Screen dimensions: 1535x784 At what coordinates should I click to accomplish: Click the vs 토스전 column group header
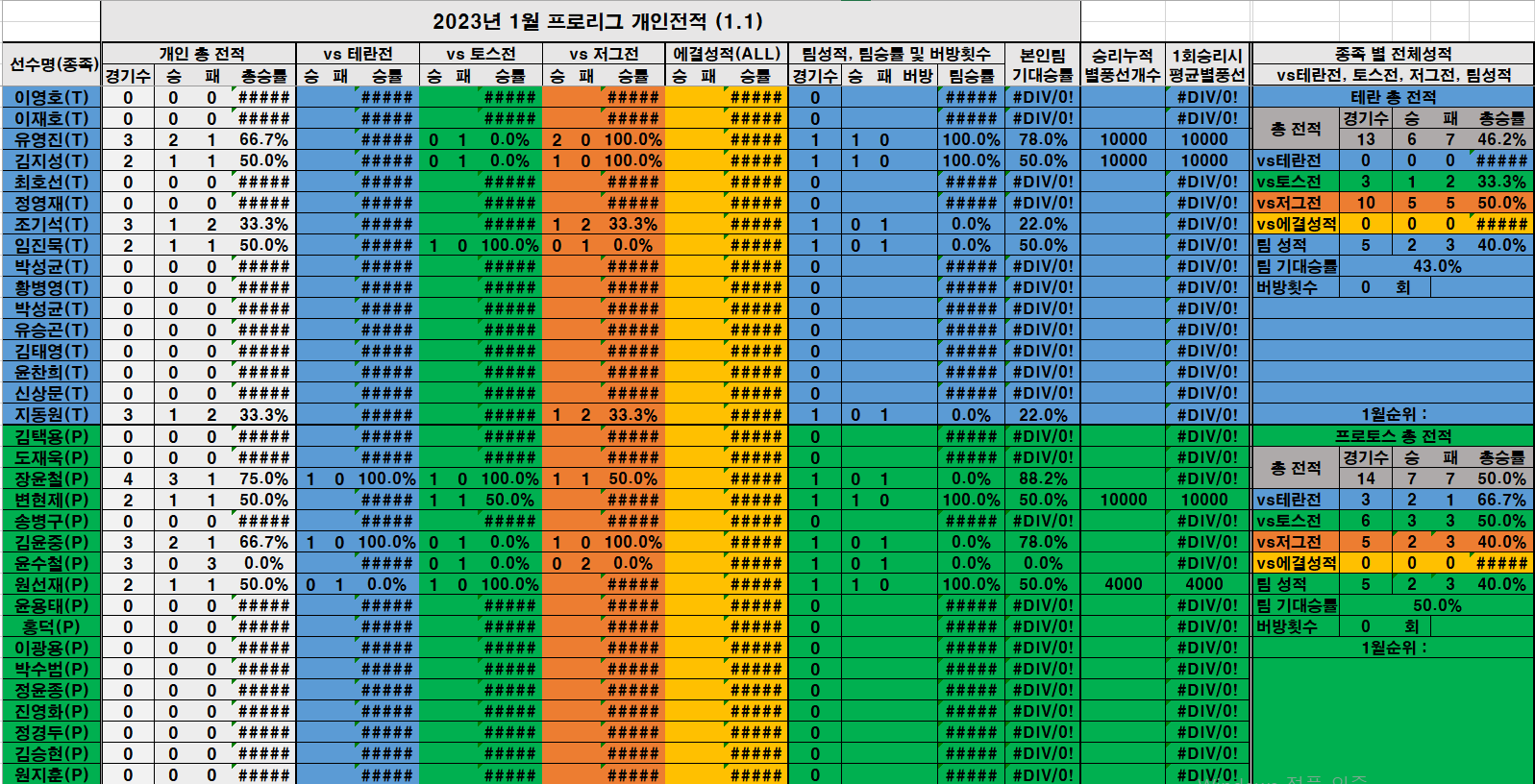tap(481, 54)
